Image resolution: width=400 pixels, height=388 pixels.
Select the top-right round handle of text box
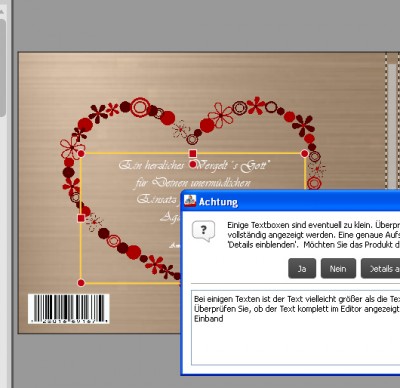tap(304, 153)
